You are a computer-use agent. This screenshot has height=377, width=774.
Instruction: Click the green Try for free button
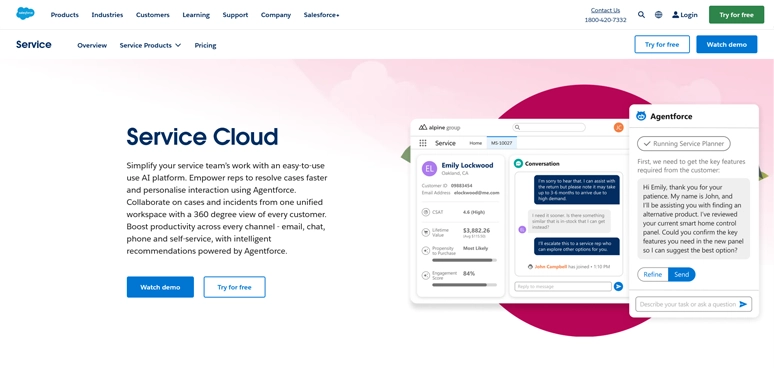click(x=736, y=15)
